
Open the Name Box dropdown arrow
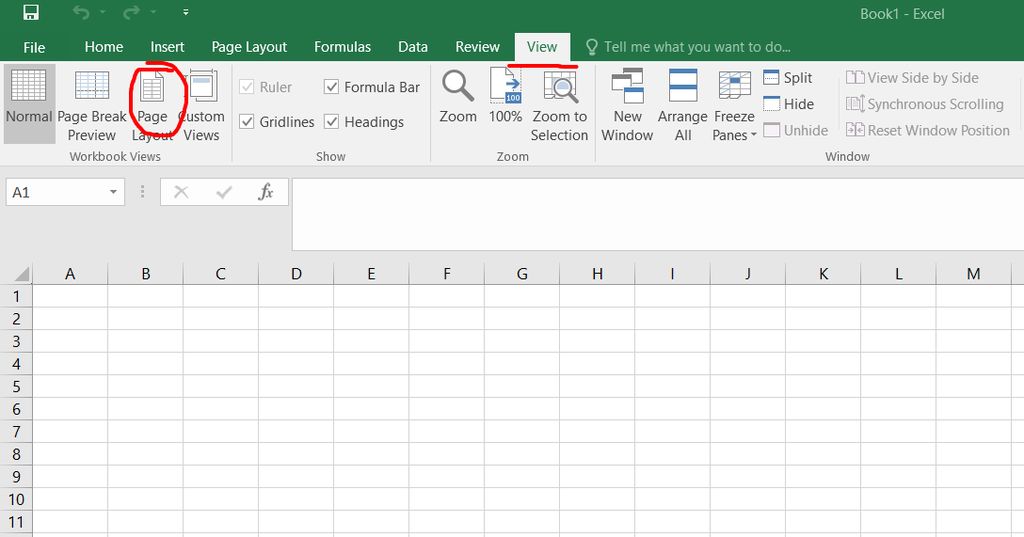click(113, 192)
